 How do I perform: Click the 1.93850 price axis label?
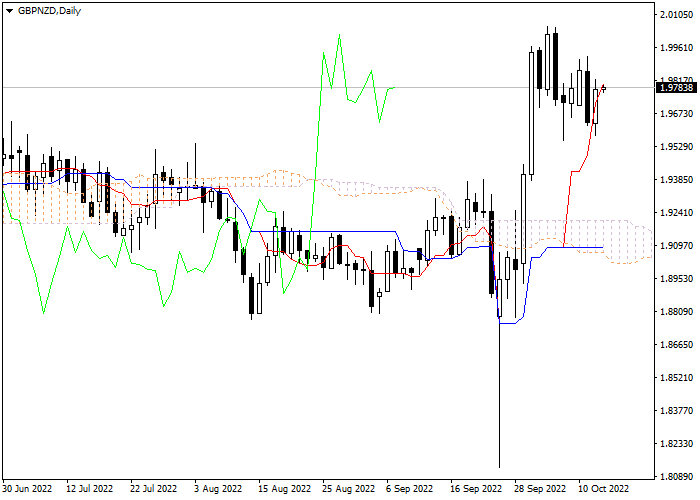coord(676,179)
